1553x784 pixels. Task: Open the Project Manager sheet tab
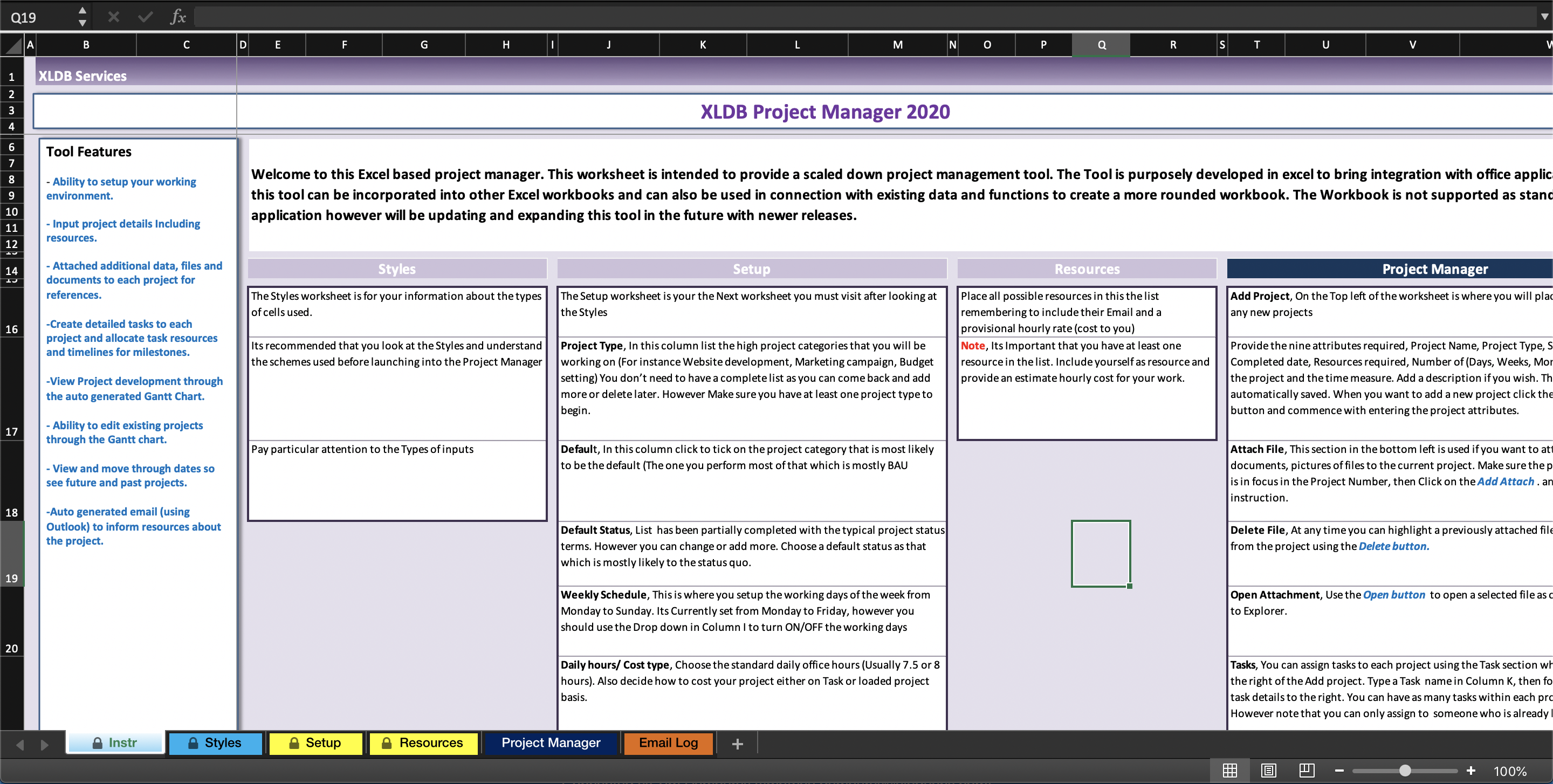click(551, 743)
